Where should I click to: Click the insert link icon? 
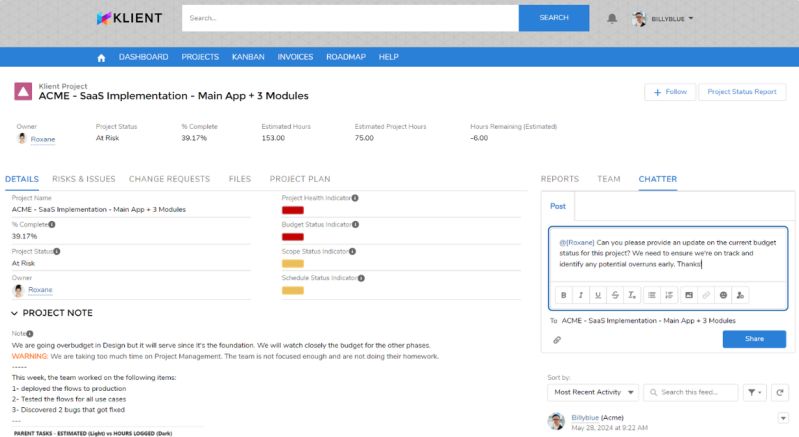point(706,295)
